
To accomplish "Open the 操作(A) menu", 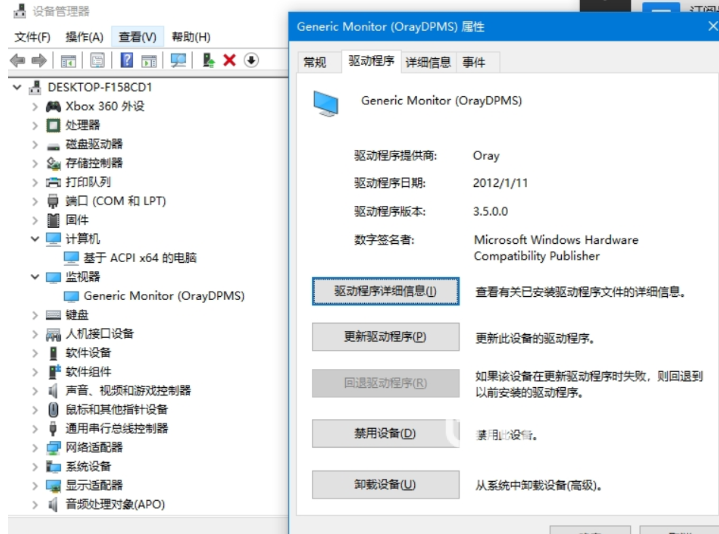I will coord(84,37).
